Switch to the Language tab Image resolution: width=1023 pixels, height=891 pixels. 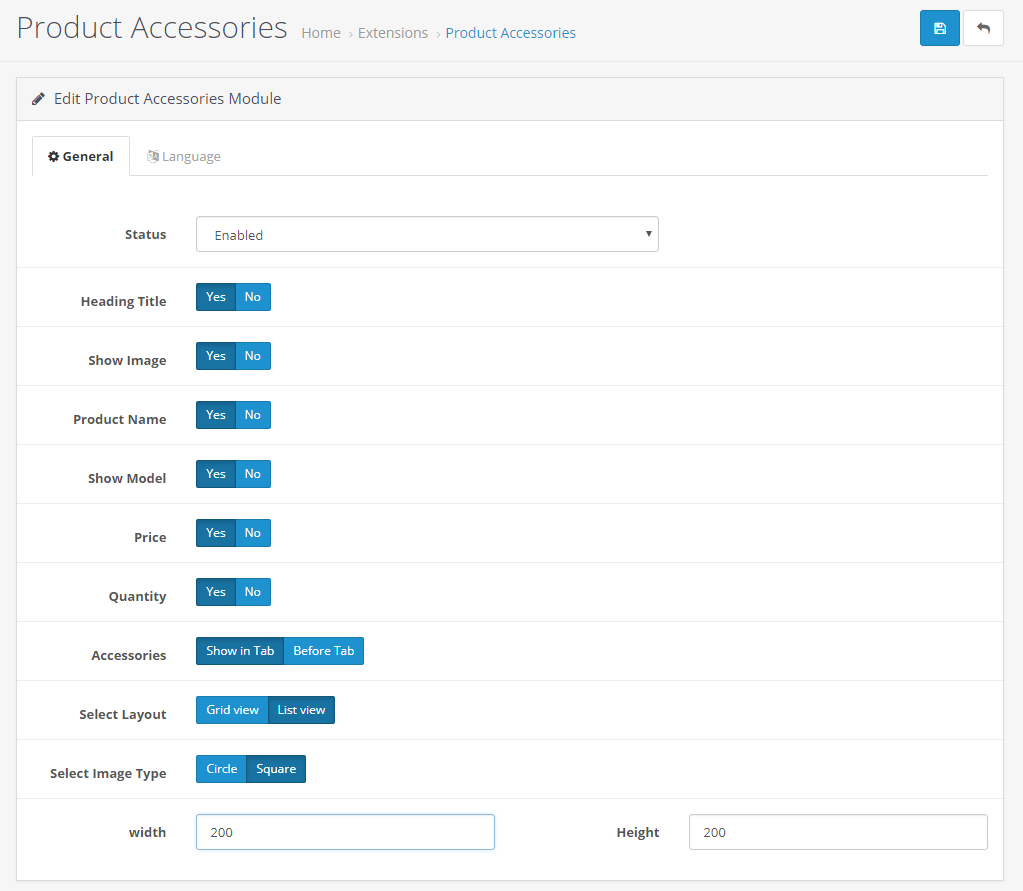coord(184,156)
